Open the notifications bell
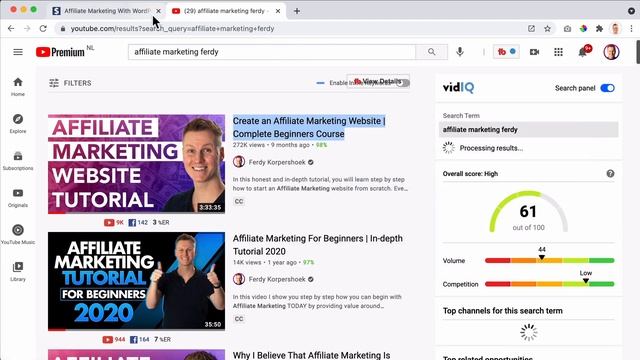Screen dimensions: 640x360 (x=583, y=52)
